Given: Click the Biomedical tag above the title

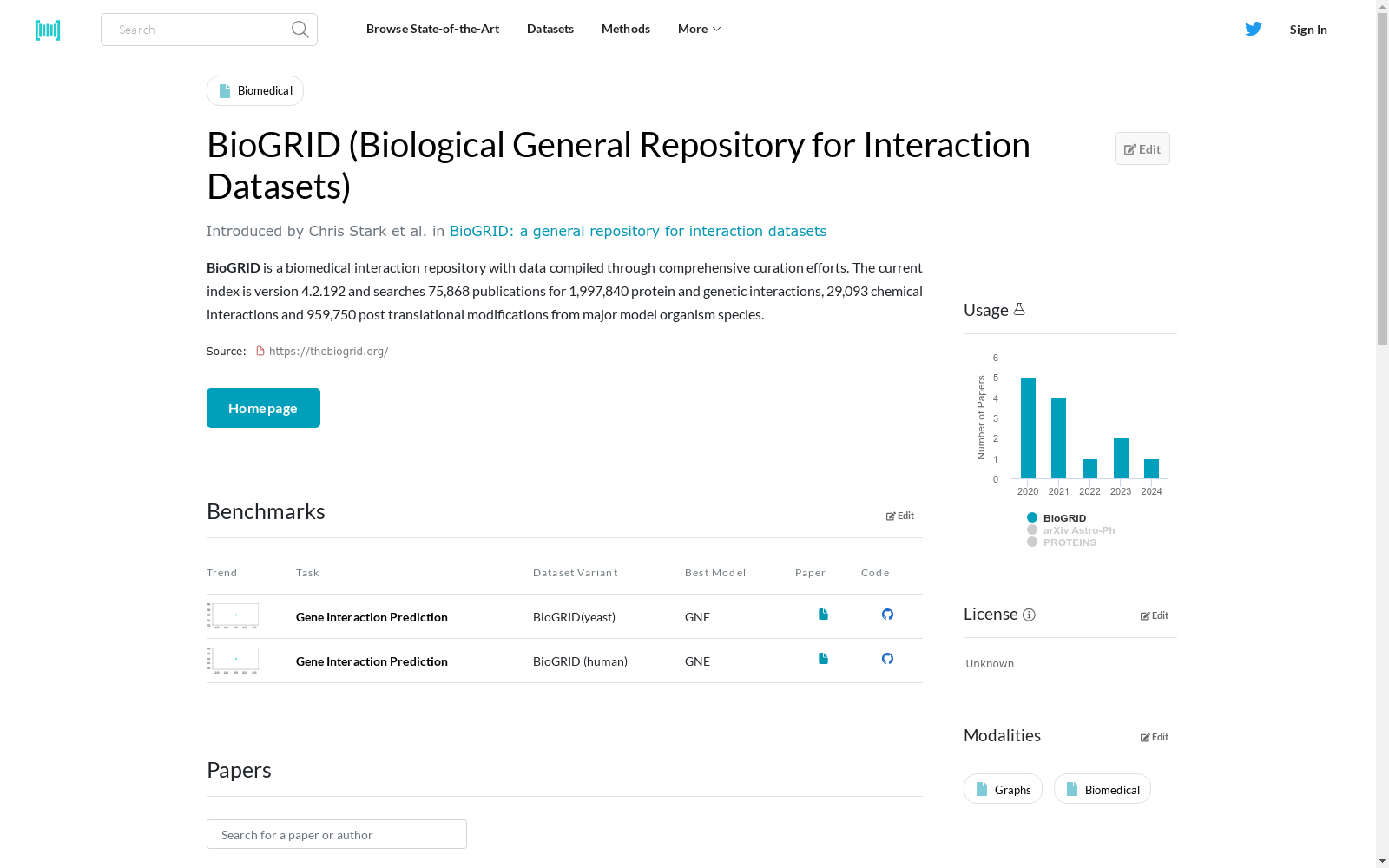Looking at the screenshot, I should 255,91.
